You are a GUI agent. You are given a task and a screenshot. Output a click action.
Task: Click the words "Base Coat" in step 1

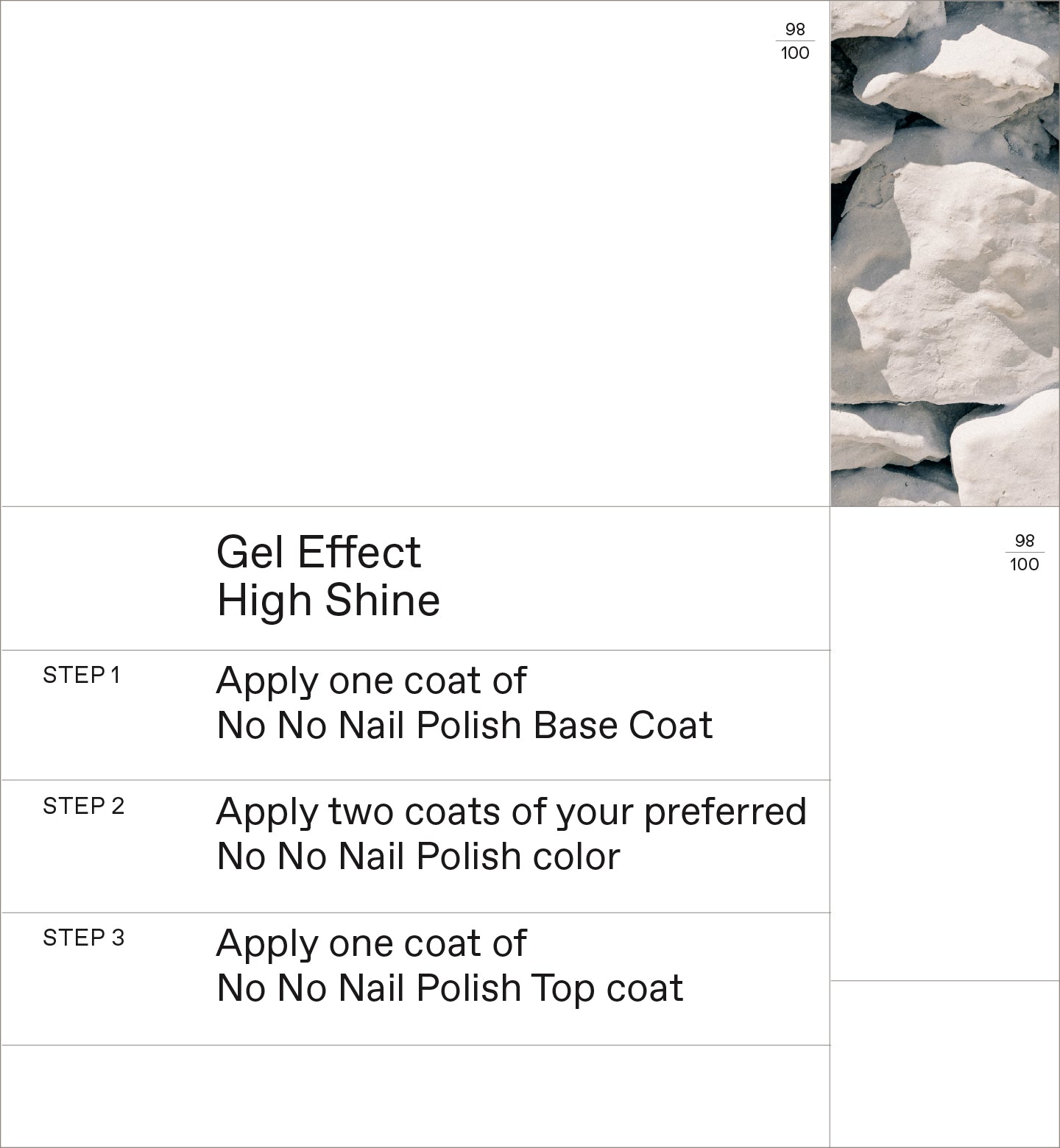click(x=623, y=726)
